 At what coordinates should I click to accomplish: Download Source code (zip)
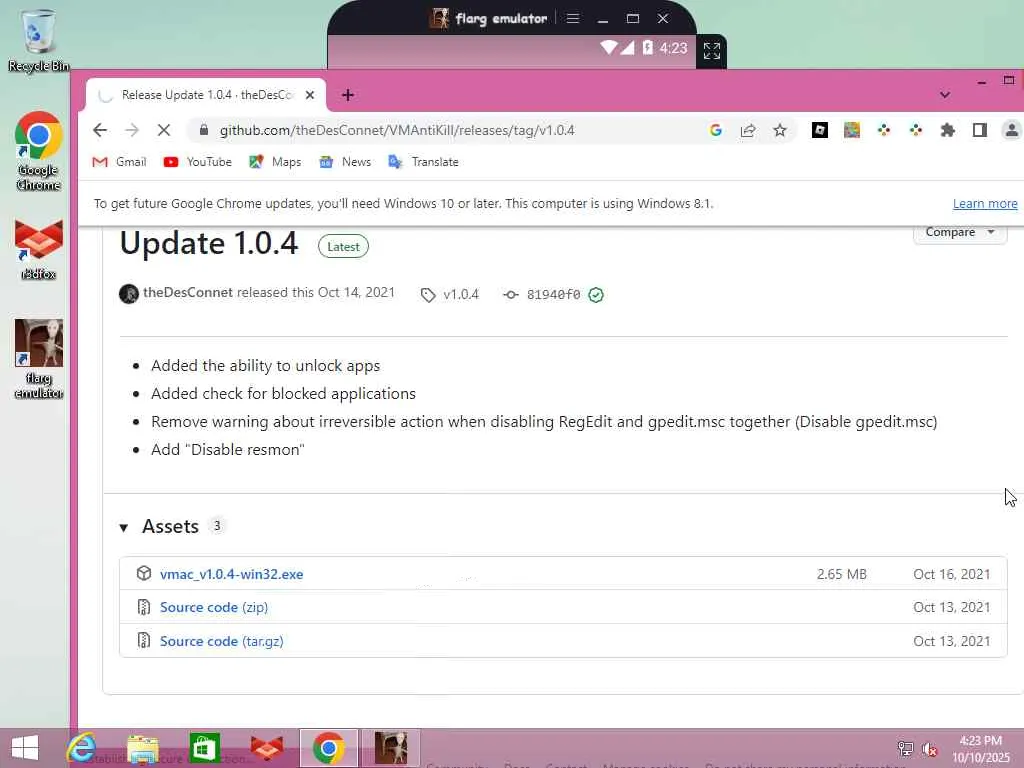214,607
